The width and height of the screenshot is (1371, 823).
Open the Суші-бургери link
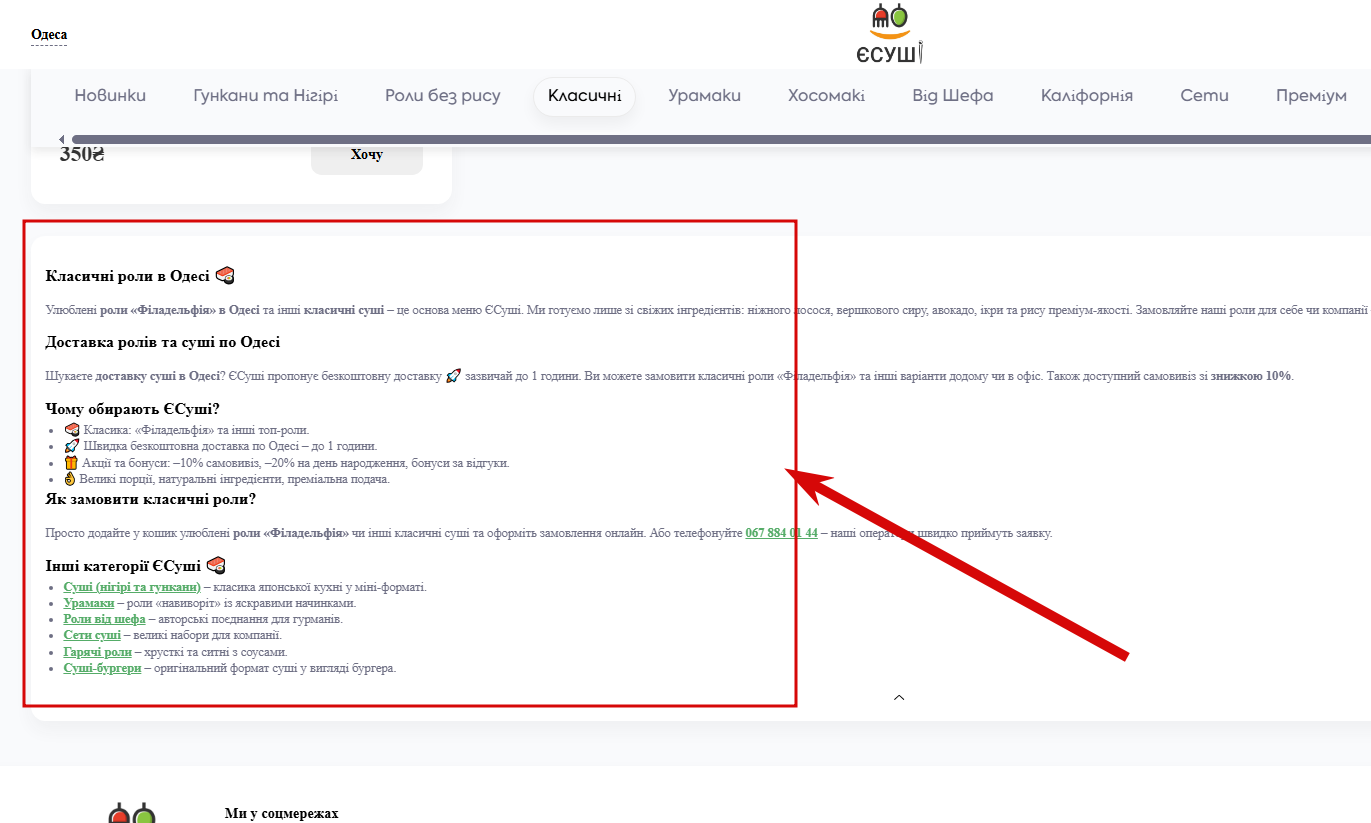pos(102,668)
